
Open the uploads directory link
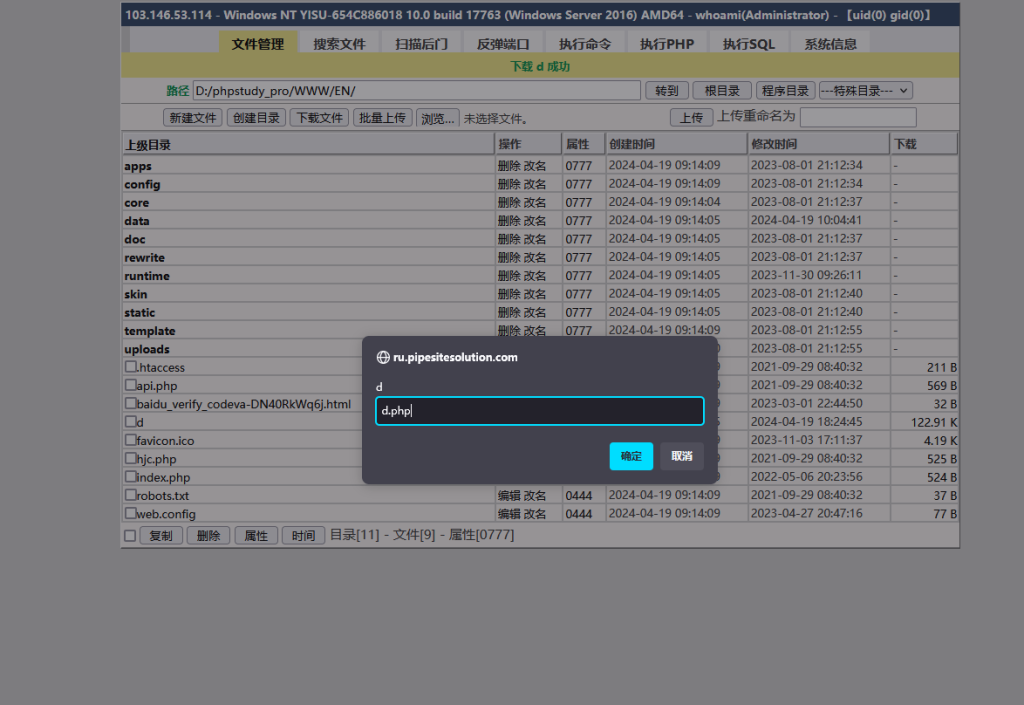click(x=147, y=349)
